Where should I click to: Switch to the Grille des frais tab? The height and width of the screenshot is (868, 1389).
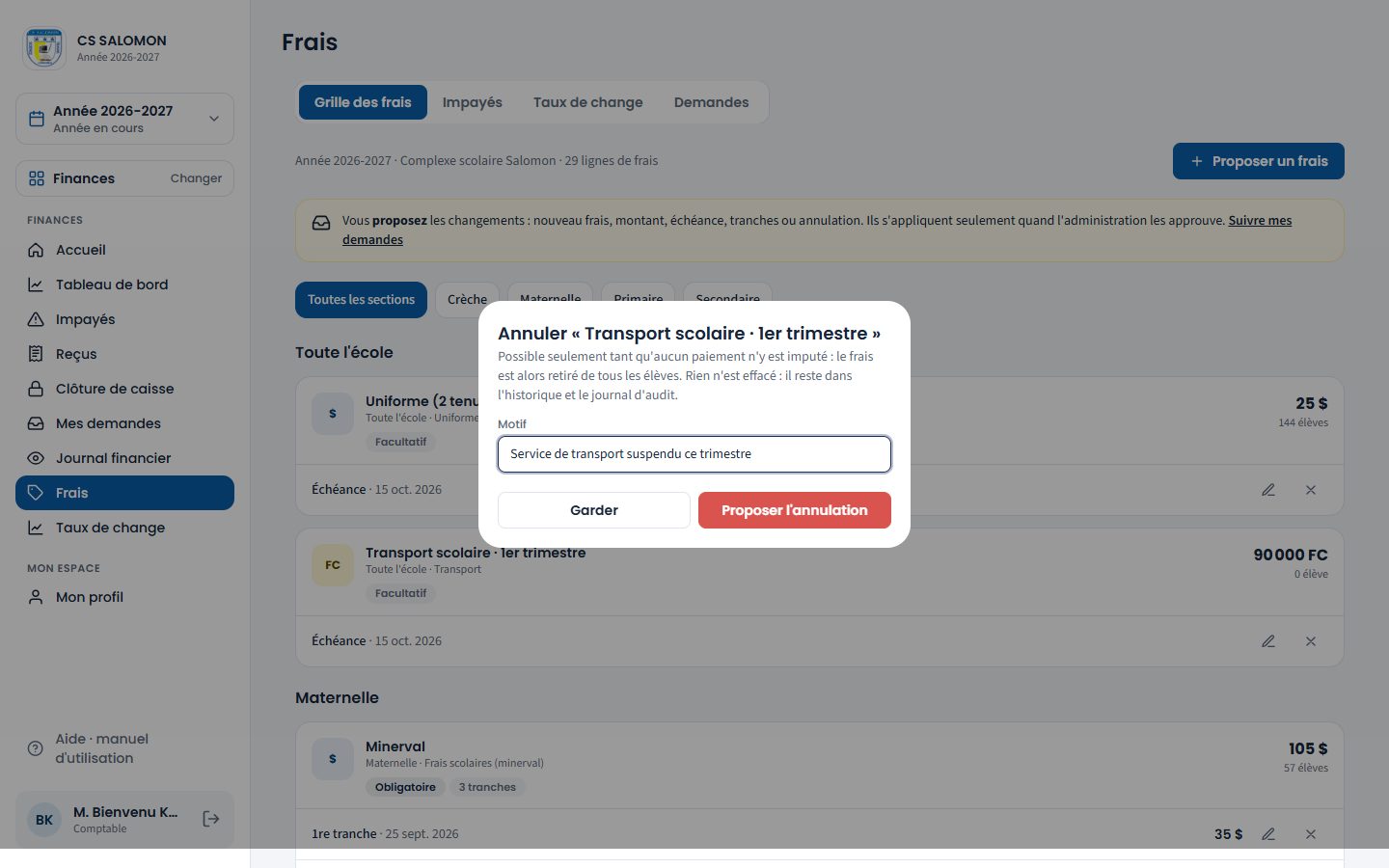point(363,102)
